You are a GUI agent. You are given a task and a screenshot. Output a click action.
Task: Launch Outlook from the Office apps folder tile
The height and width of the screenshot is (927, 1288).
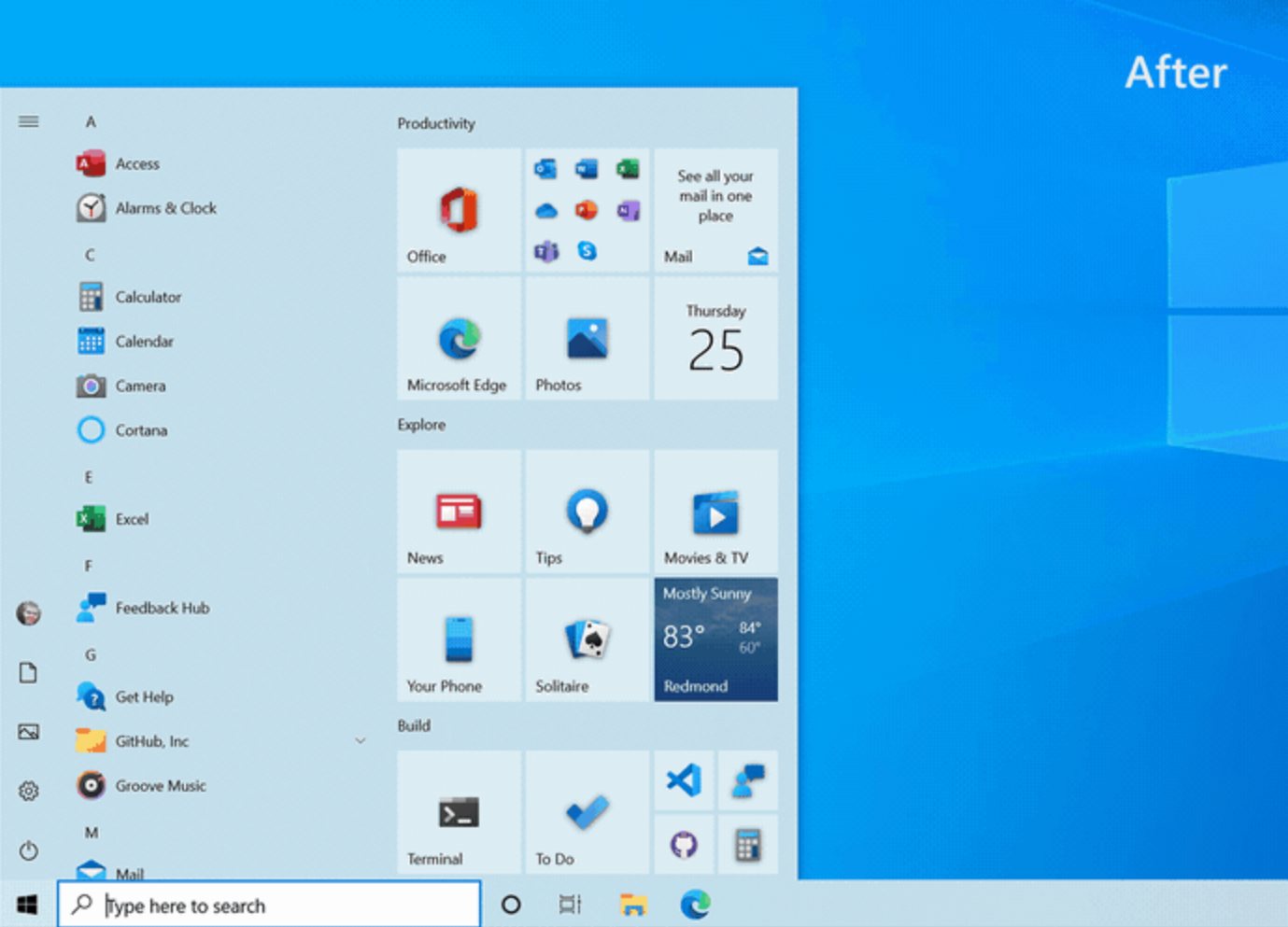[x=545, y=169]
